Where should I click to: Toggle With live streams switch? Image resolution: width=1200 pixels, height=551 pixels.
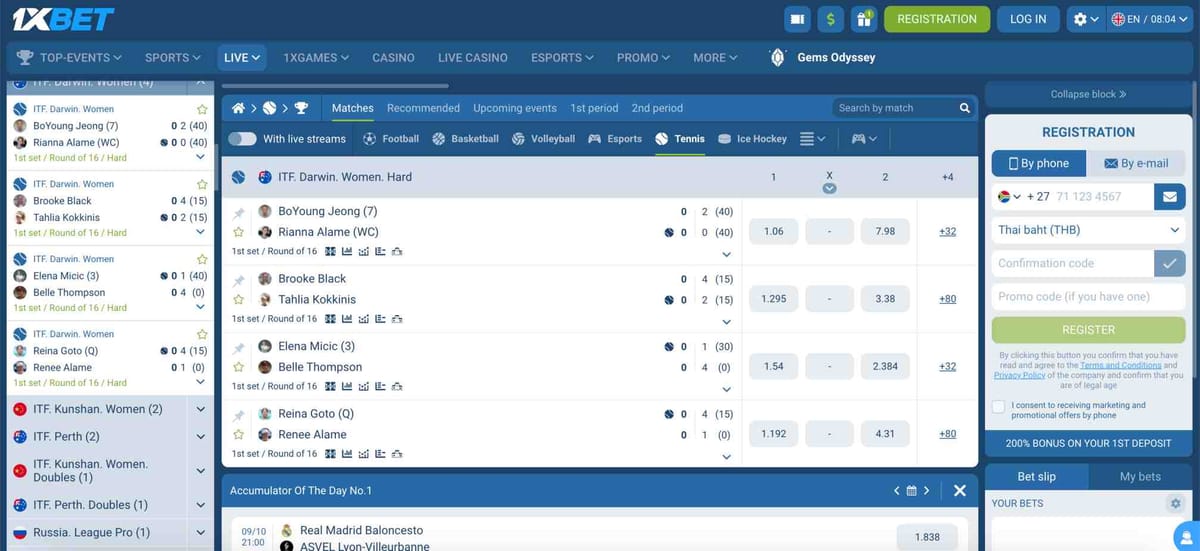pos(242,139)
